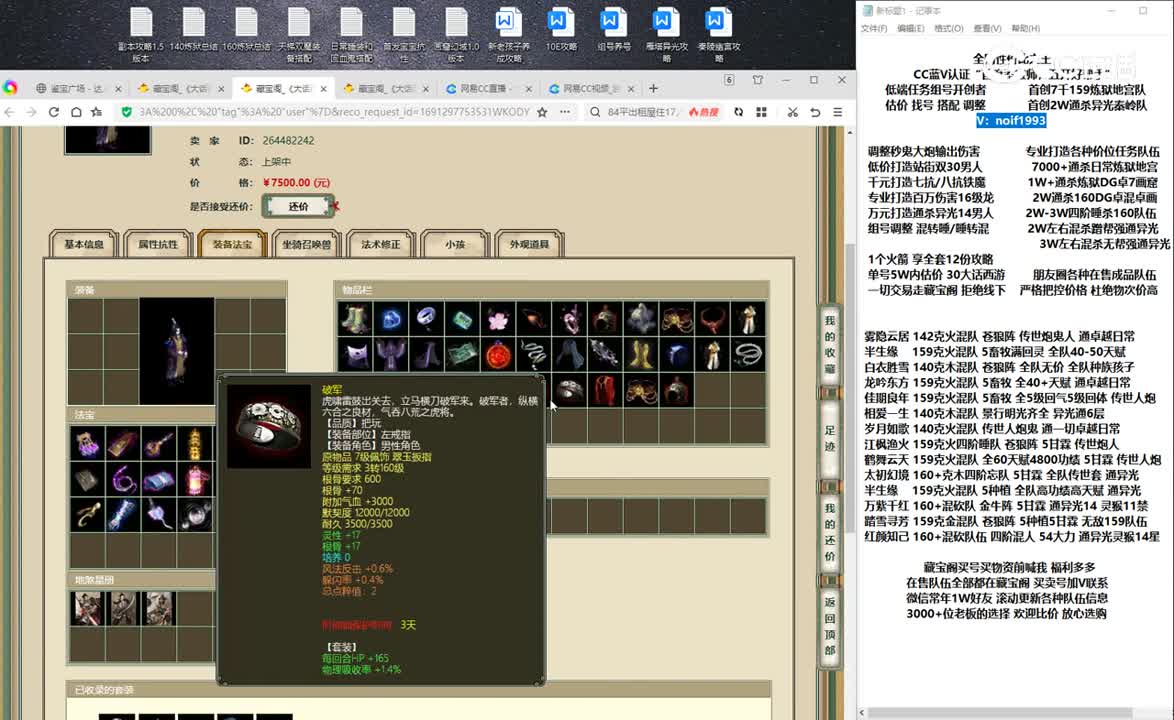Image resolution: width=1174 pixels, height=720 pixels.
Task: Select the golden boots in second inventory row
Action: 641,355
